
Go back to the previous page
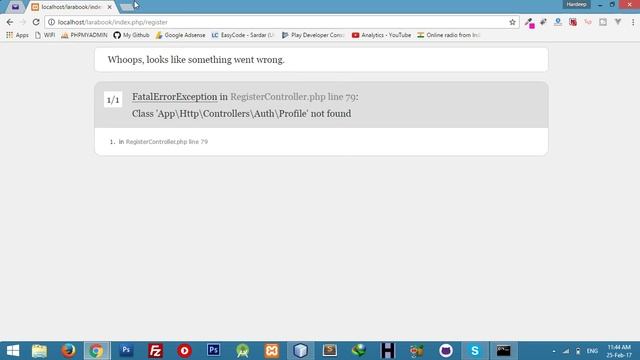10,22
